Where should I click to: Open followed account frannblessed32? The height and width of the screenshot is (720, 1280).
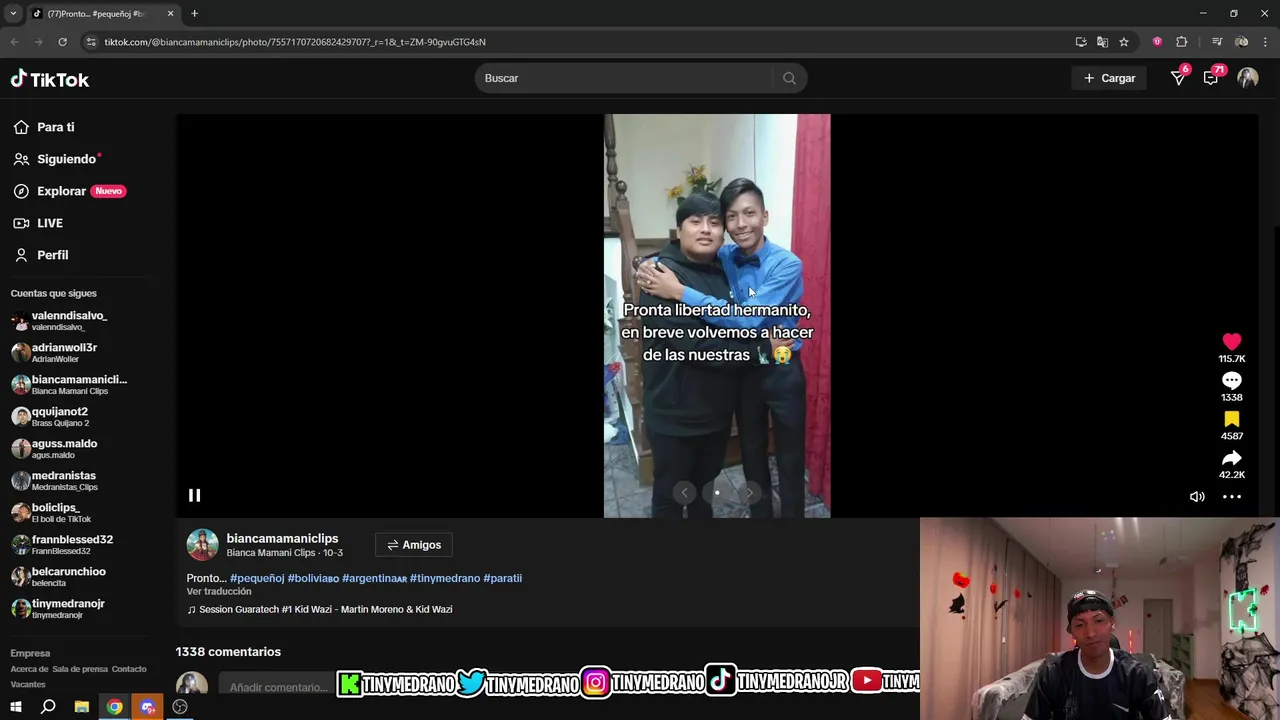click(x=62, y=544)
